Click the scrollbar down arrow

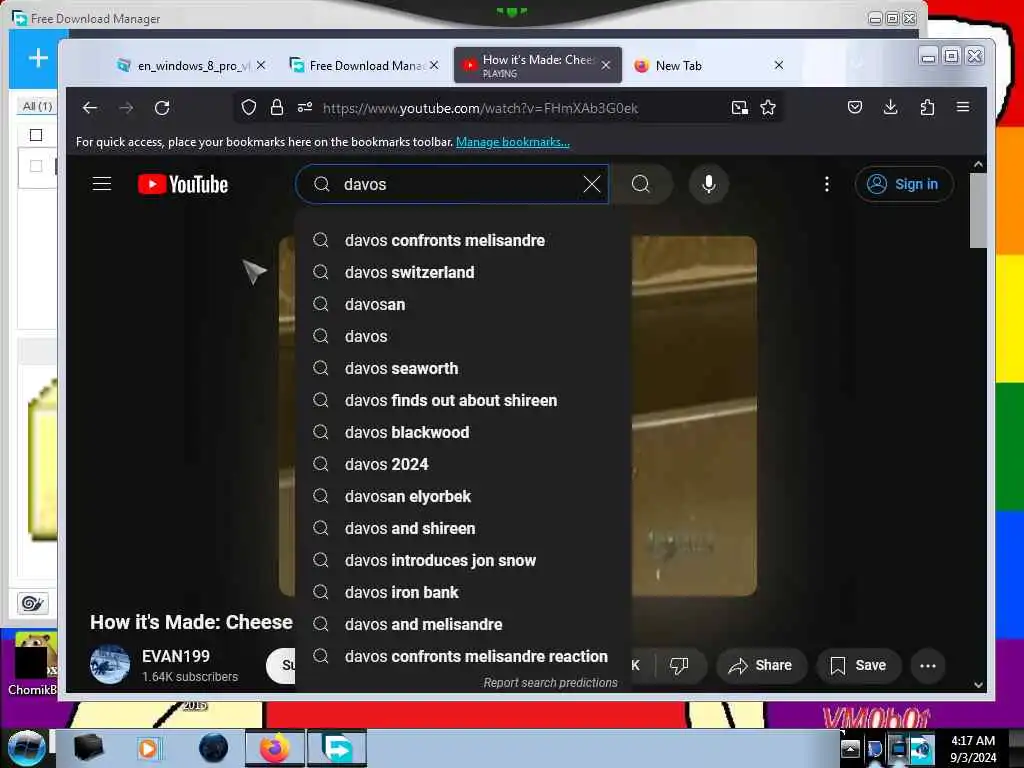[x=978, y=685]
